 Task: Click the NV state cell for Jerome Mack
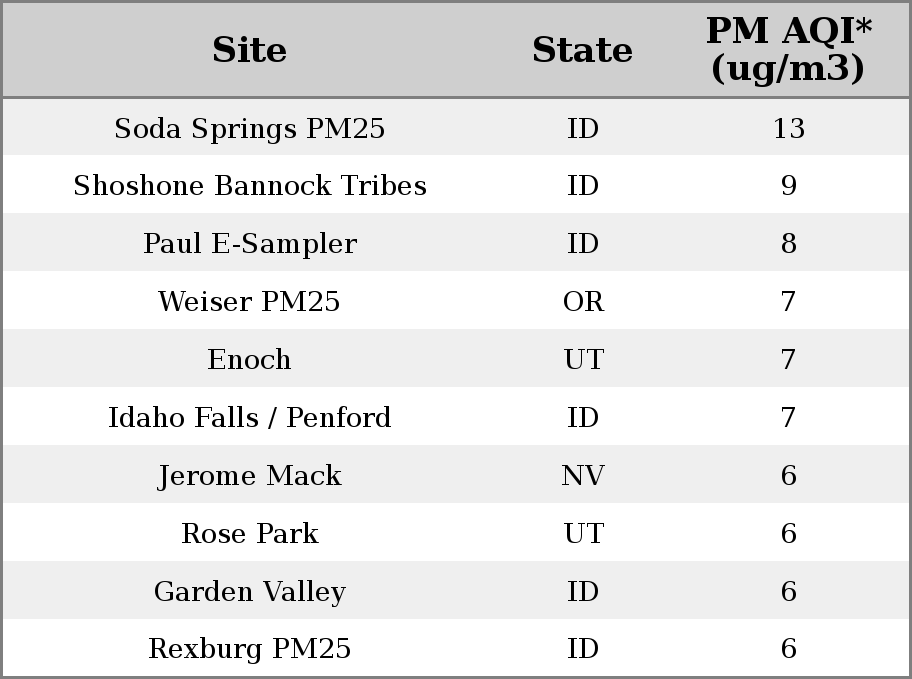coord(583,475)
